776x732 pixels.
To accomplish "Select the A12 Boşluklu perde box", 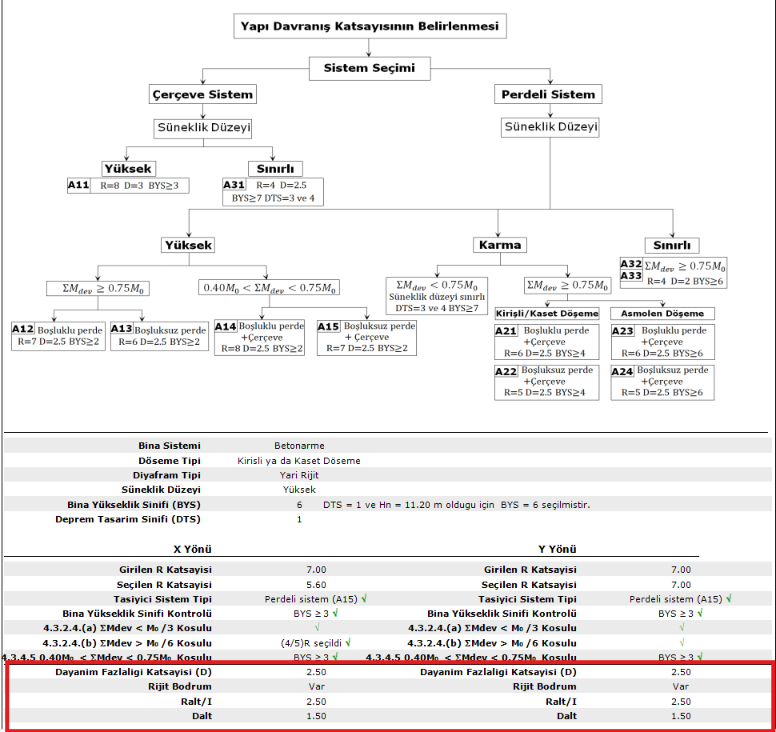I will [58, 336].
